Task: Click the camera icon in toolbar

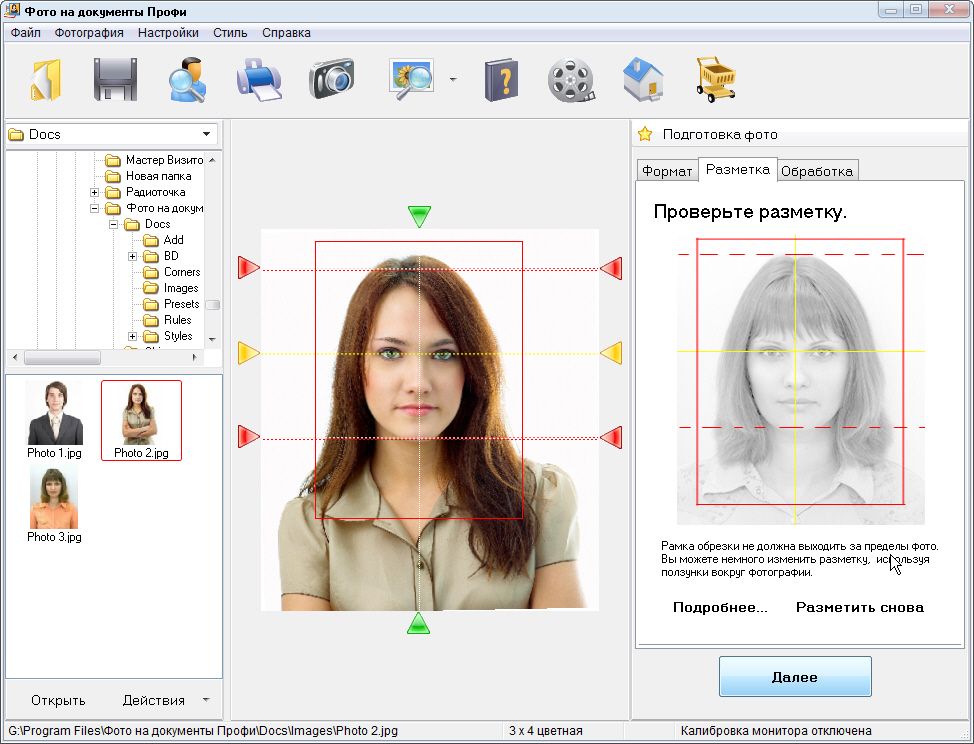Action: 331,80
